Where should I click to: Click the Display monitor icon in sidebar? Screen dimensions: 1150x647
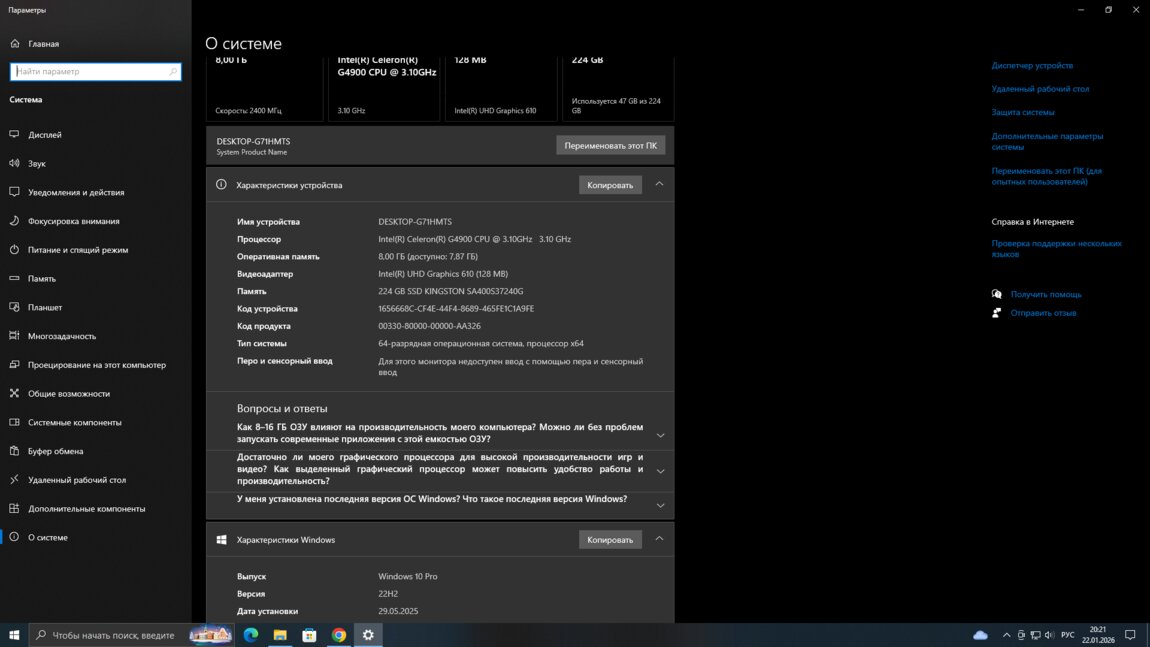[14, 135]
